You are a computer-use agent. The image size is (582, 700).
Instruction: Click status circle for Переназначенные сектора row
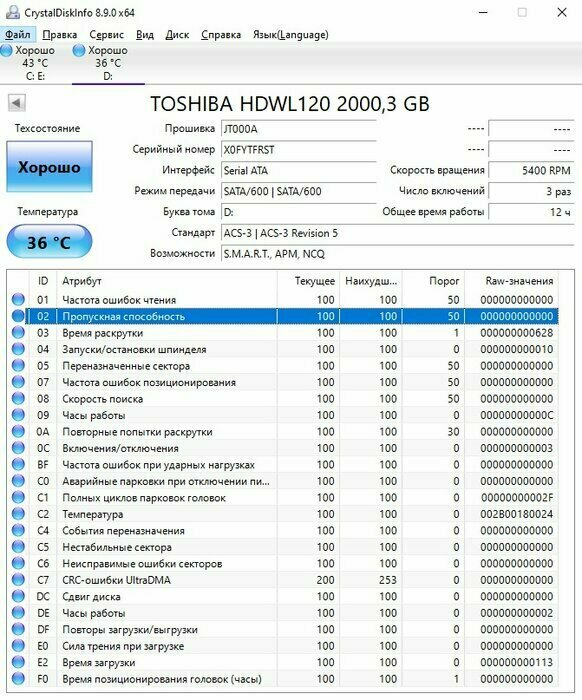(18, 366)
